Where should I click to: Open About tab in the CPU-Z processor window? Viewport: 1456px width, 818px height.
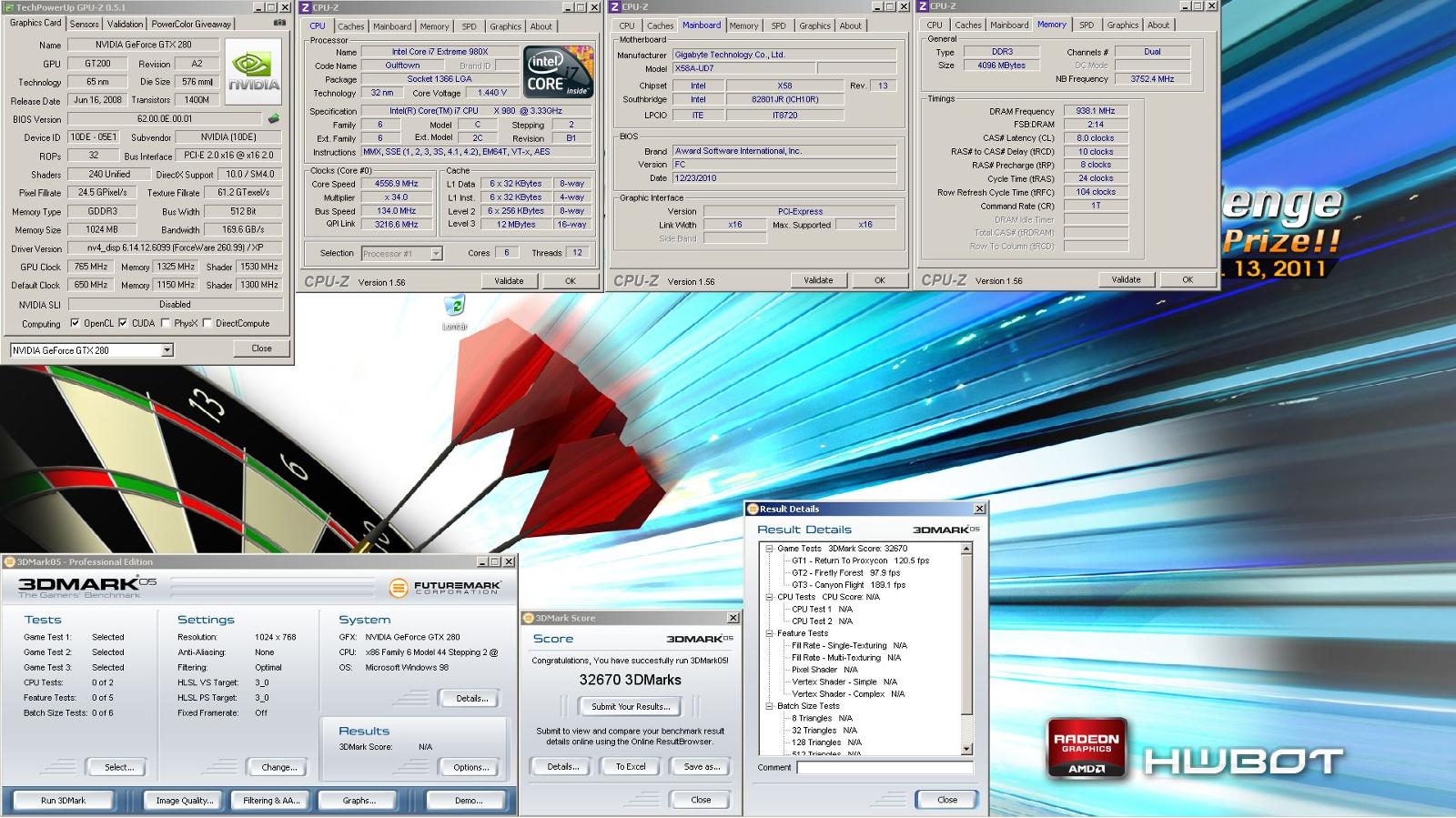[541, 26]
